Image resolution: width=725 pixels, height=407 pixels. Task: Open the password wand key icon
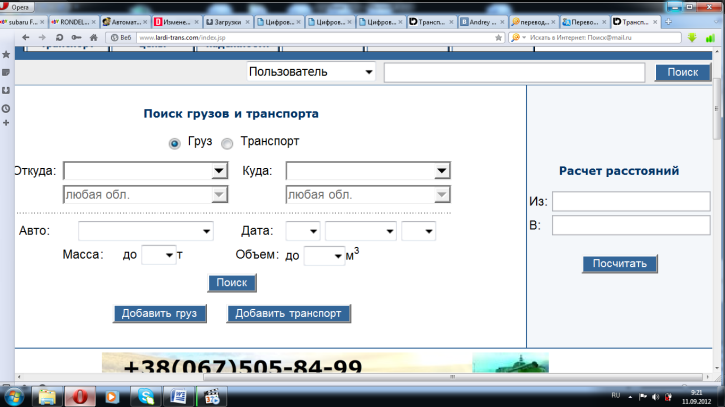click(76, 37)
